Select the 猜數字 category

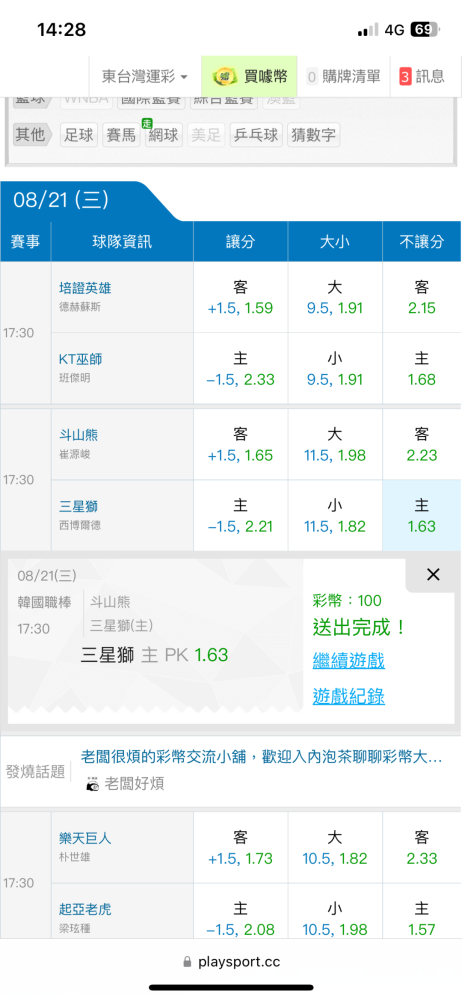(x=313, y=135)
